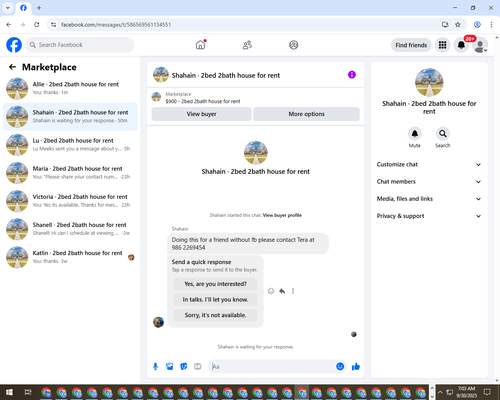Click Shahain's sender avatar beside the message
Viewport: 500px width, 400px height.
click(158, 322)
